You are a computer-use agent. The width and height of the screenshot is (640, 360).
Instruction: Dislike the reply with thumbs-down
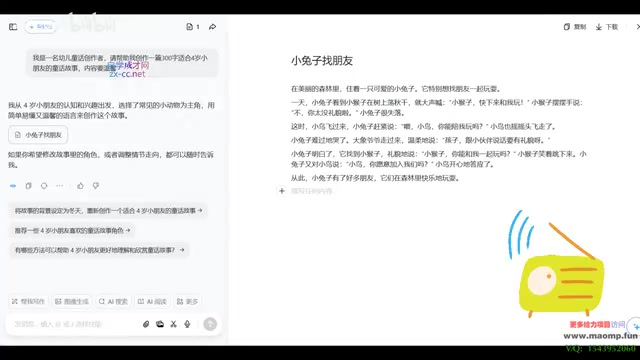tap(96, 186)
